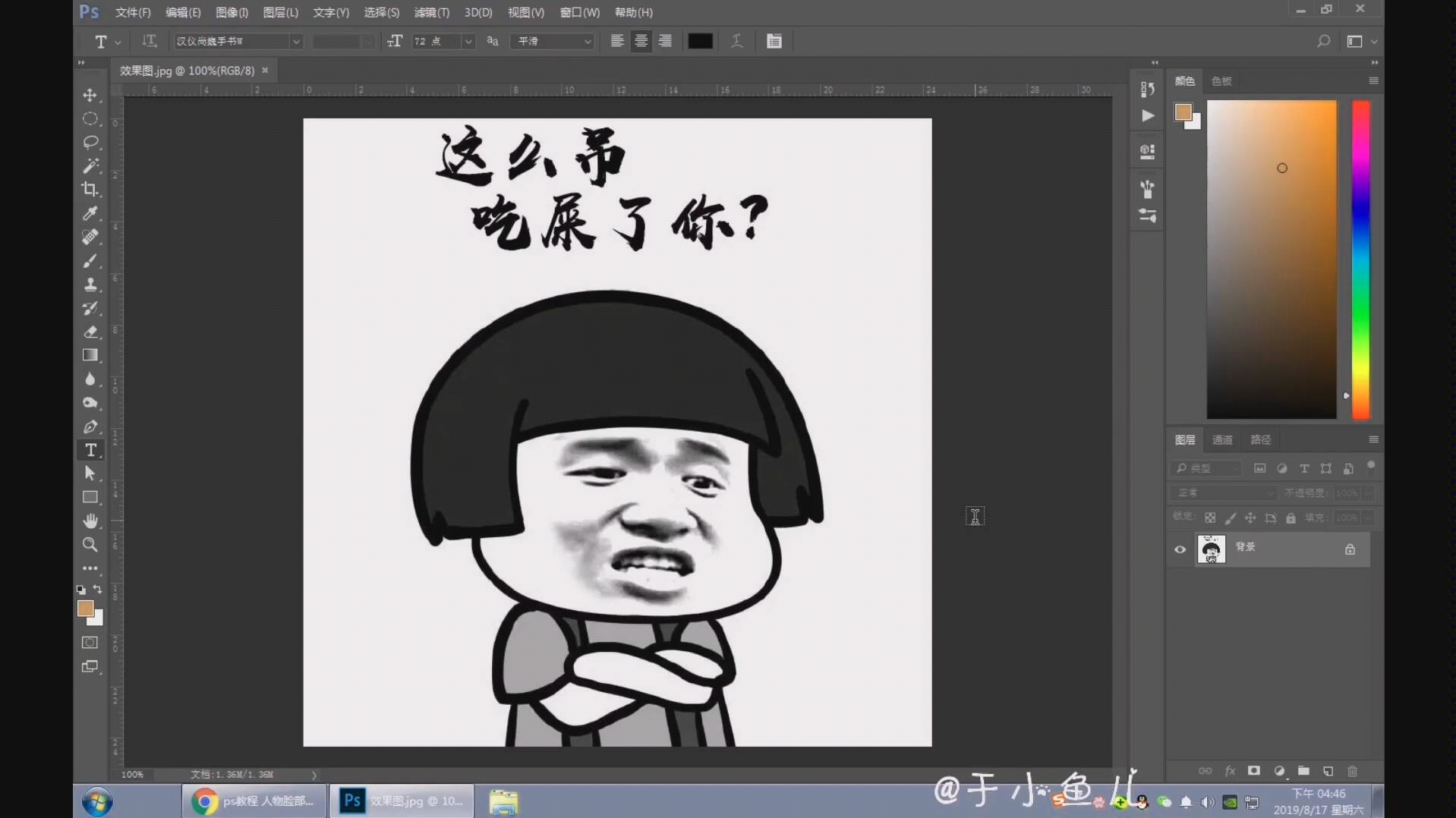Open search in the options bar
The image size is (1456, 818).
pyautogui.click(x=1323, y=41)
